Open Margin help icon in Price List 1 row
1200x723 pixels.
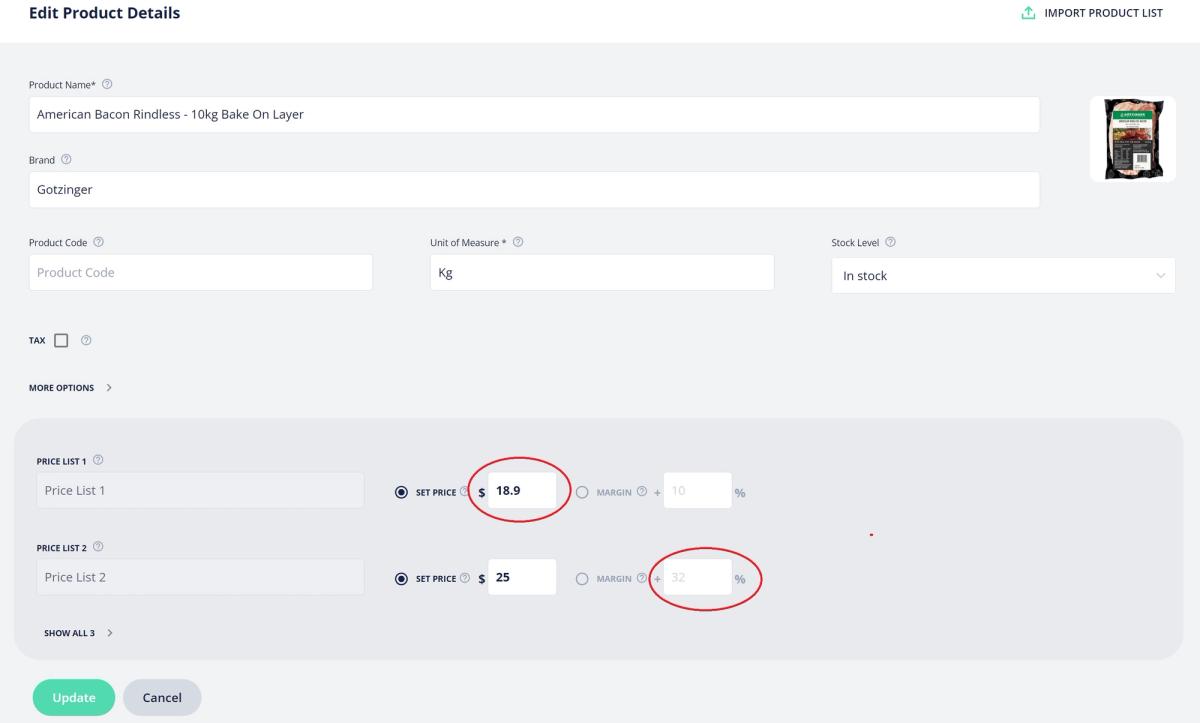641,492
